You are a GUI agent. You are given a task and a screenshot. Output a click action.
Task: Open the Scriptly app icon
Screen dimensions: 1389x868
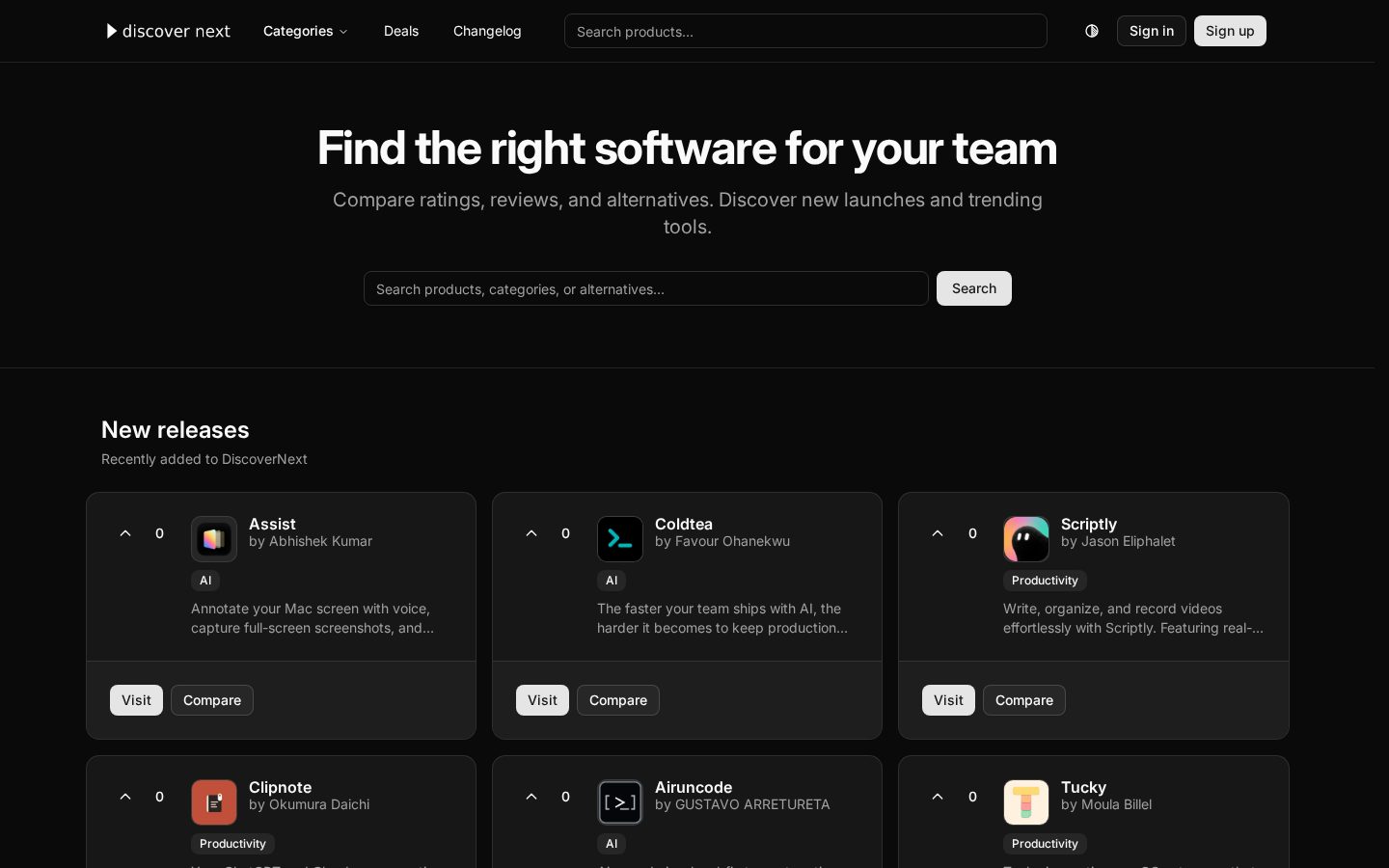tap(1026, 539)
